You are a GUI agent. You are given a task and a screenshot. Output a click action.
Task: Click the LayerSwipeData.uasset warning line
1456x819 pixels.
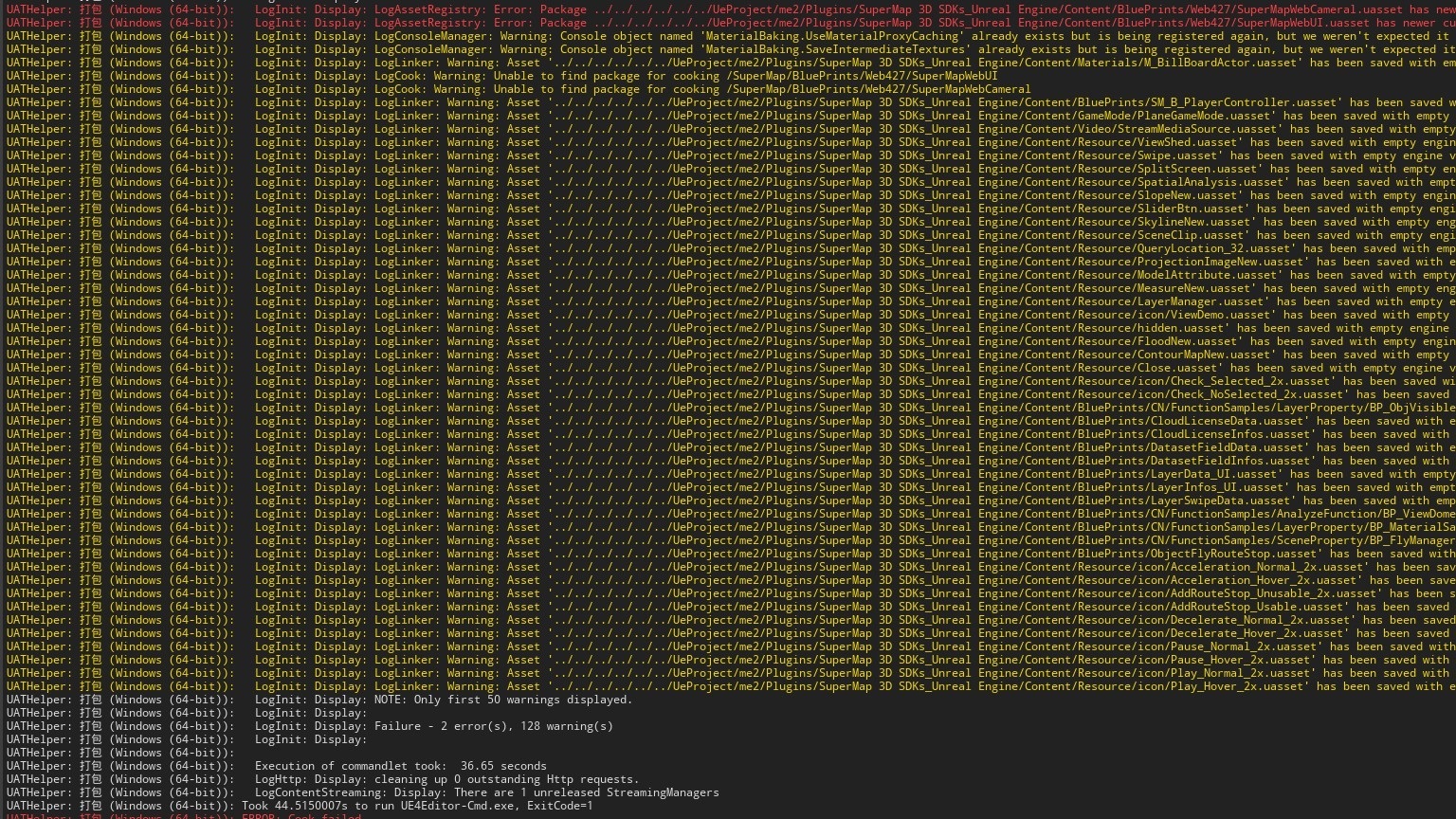(731, 500)
